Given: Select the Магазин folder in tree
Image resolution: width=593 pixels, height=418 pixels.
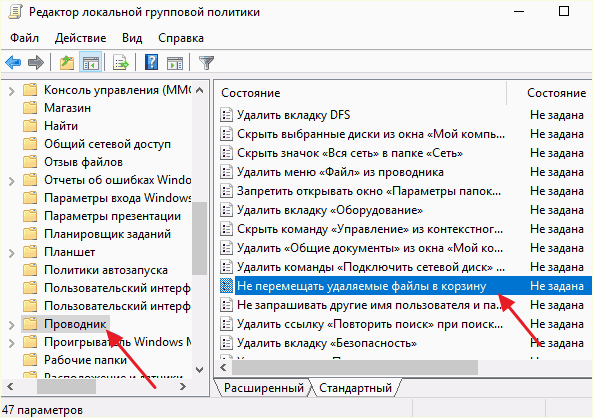Looking at the screenshot, I should [x=67, y=108].
